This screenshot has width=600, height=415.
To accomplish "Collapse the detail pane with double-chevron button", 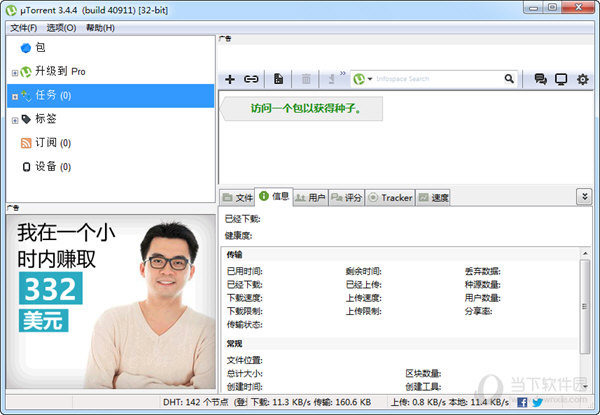I will point(584,197).
